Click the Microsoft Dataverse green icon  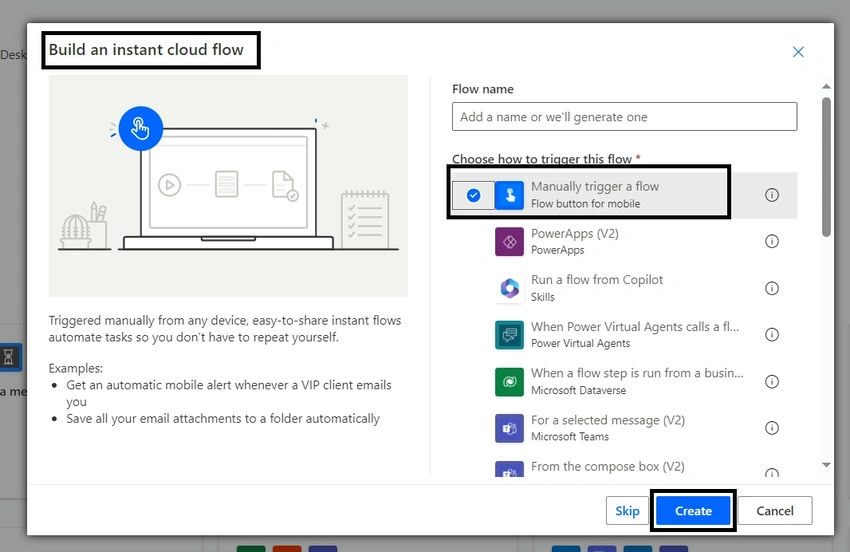pyautogui.click(x=510, y=382)
